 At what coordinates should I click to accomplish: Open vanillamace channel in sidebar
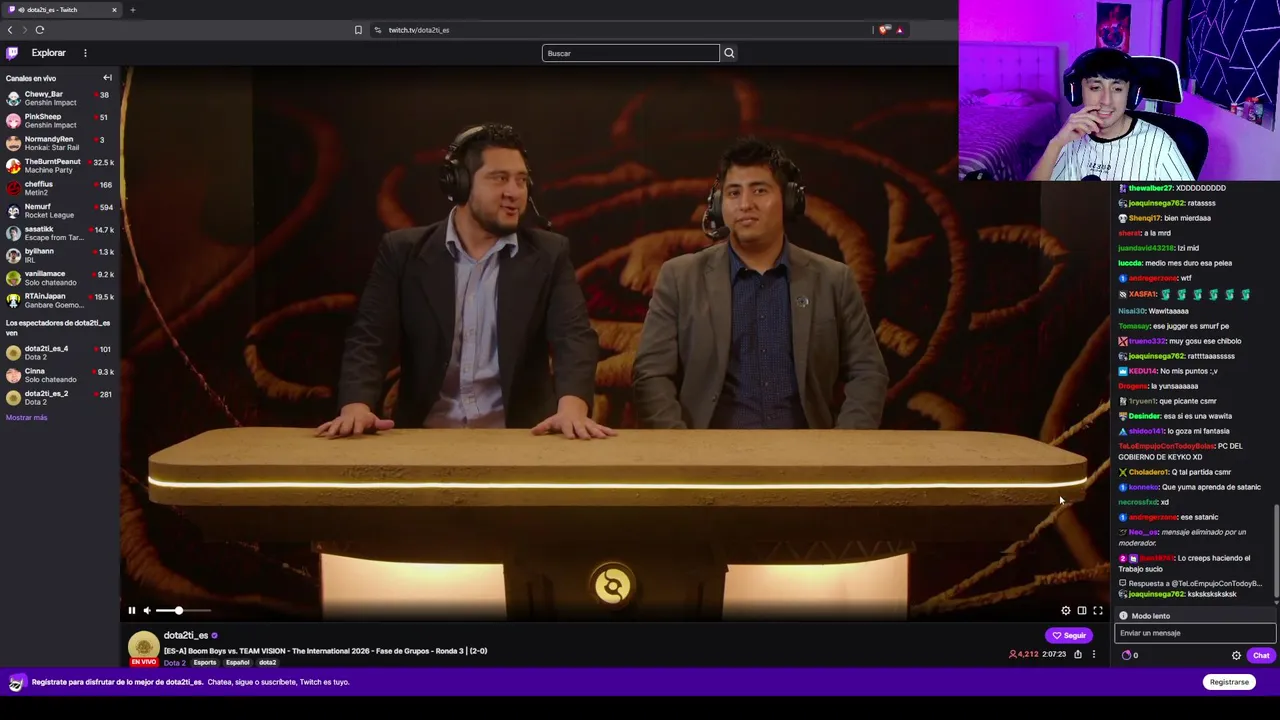click(60, 278)
